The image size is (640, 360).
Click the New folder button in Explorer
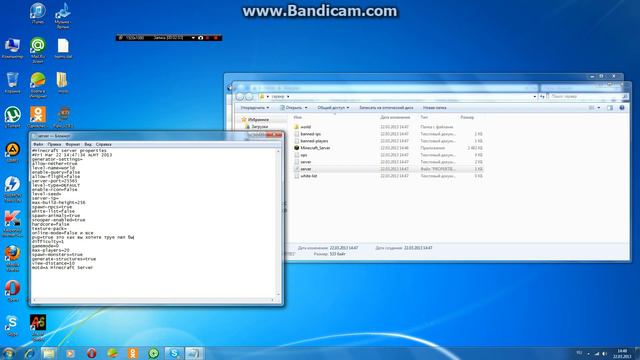pos(434,108)
